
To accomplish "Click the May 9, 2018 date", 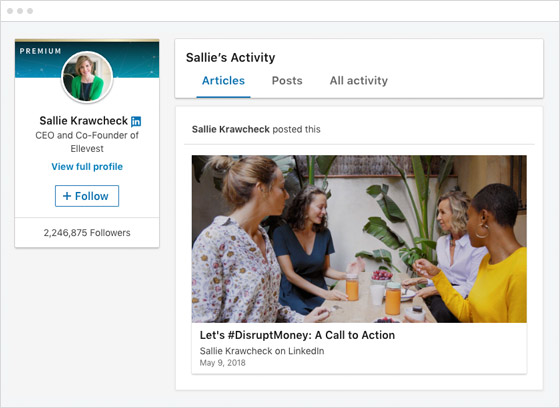I will (x=222, y=363).
